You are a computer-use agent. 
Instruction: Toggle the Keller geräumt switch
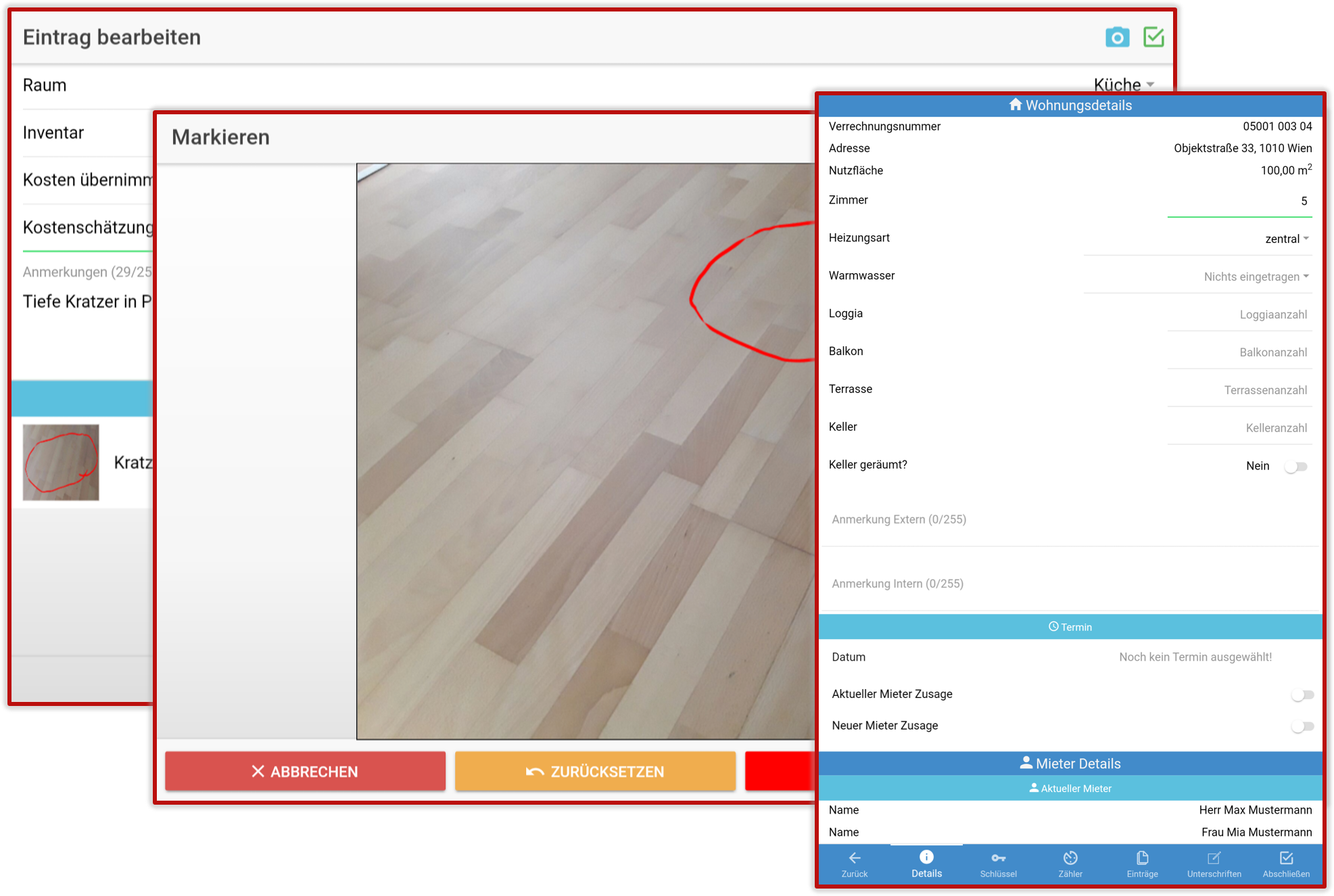point(1297,466)
